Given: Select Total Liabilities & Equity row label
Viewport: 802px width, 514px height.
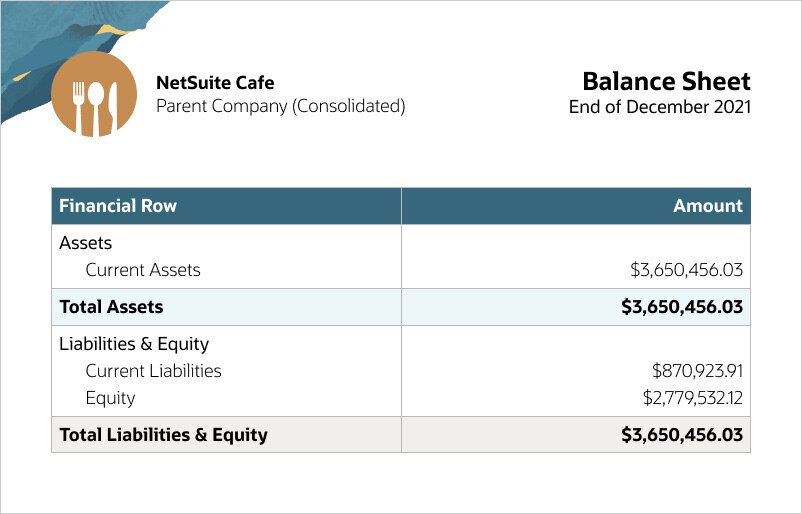Looking at the screenshot, I should click(x=163, y=435).
